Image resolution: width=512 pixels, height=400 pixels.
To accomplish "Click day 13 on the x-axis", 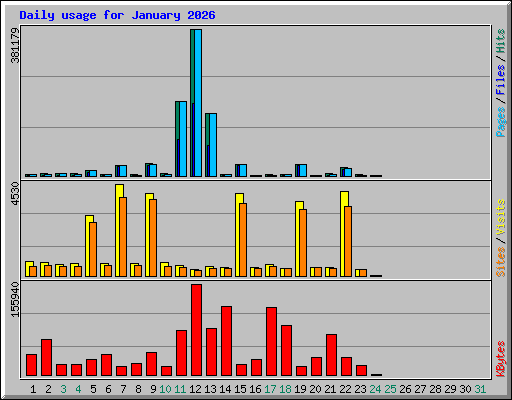I will (210, 389).
